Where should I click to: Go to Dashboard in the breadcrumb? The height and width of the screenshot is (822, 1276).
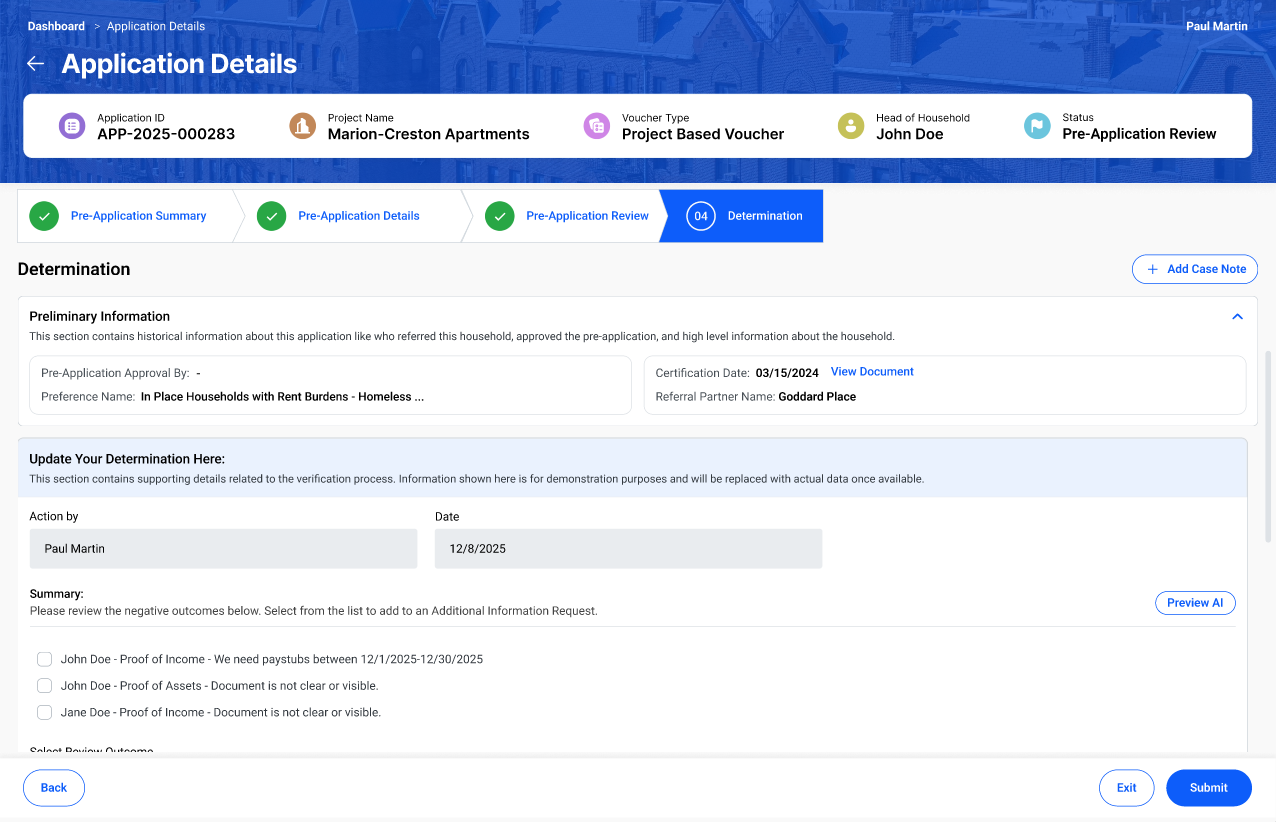(x=56, y=26)
